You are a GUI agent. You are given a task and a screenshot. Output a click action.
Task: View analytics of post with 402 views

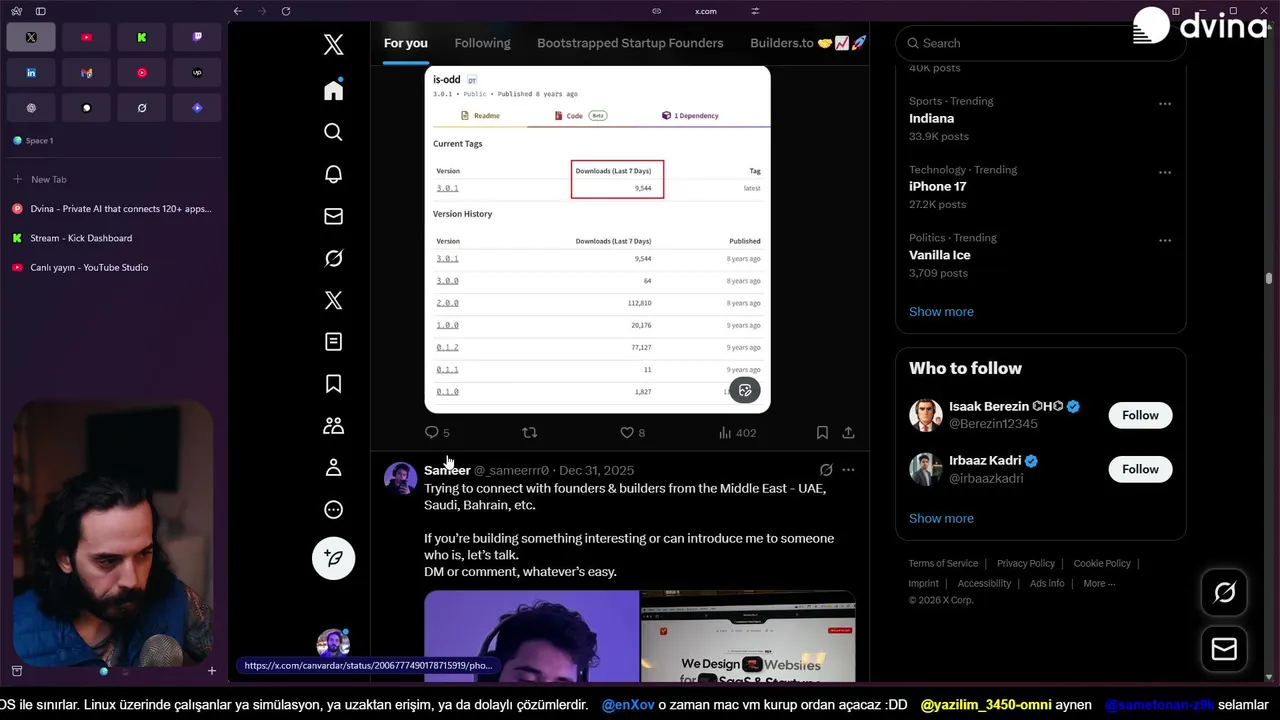coord(737,432)
